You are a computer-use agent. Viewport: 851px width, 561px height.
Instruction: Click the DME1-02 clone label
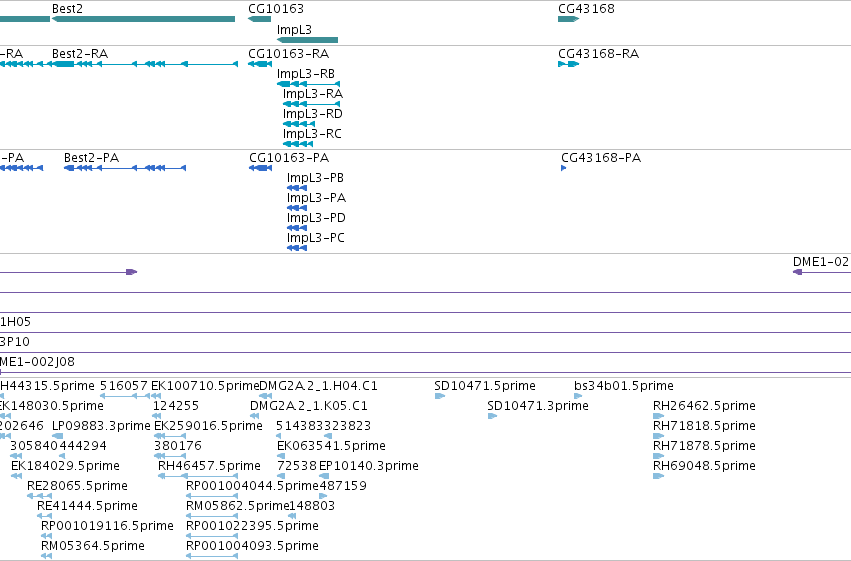(821, 262)
